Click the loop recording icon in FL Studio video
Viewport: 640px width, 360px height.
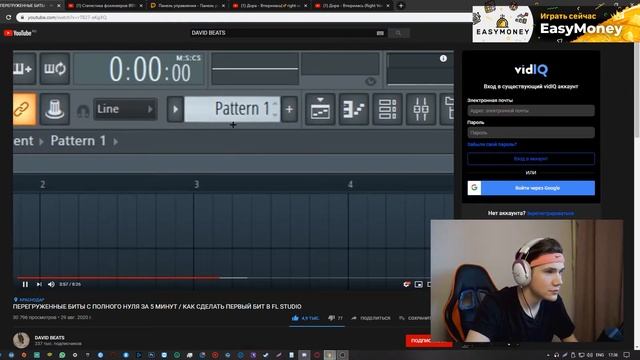pyautogui.click(x=55, y=68)
